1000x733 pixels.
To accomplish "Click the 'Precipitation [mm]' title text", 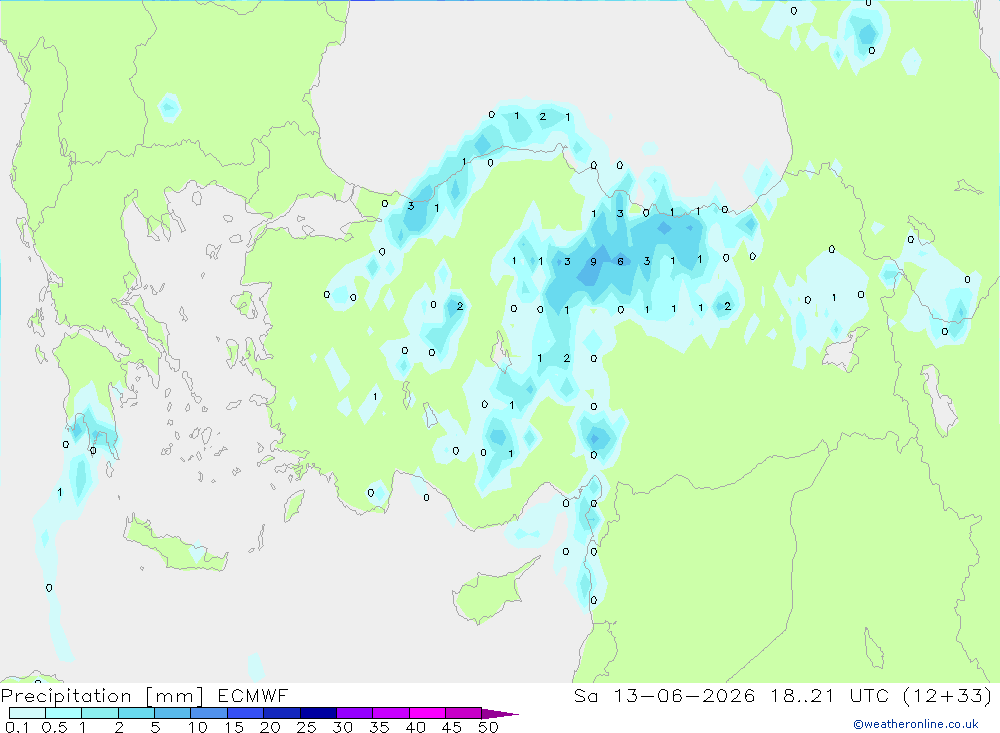I will pyautogui.click(x=102, y=696).
